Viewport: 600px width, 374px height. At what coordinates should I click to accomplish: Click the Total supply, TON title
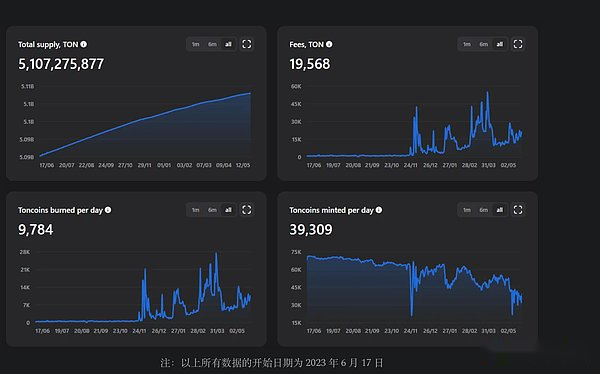(x=48, y=44)
